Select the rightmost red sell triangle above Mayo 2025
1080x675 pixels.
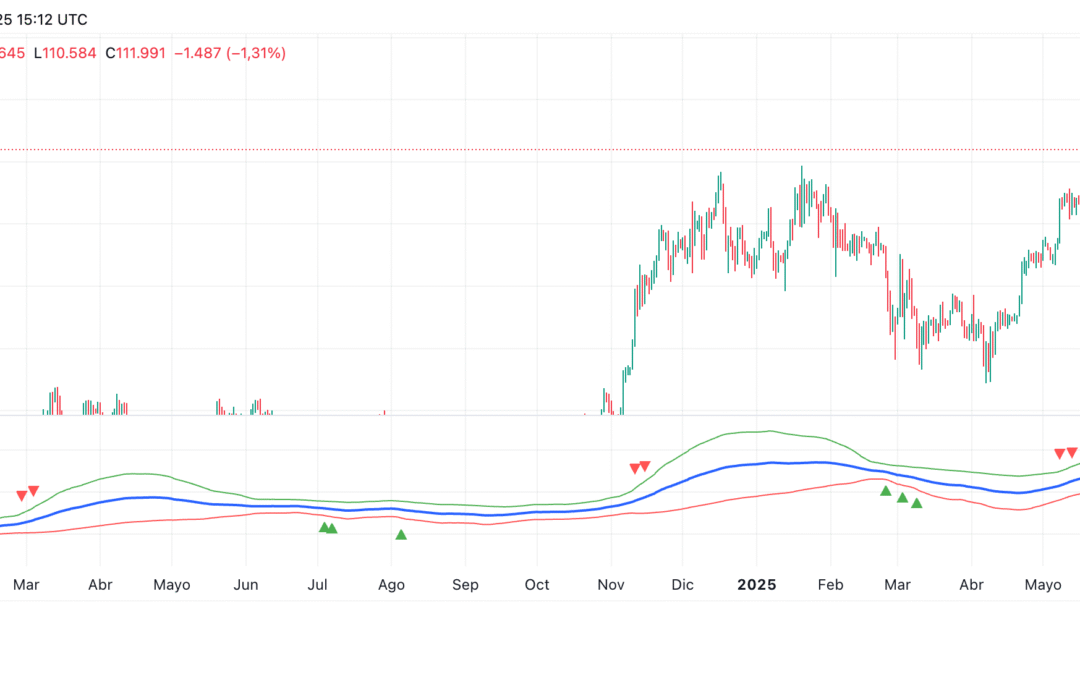(1072, 453)
